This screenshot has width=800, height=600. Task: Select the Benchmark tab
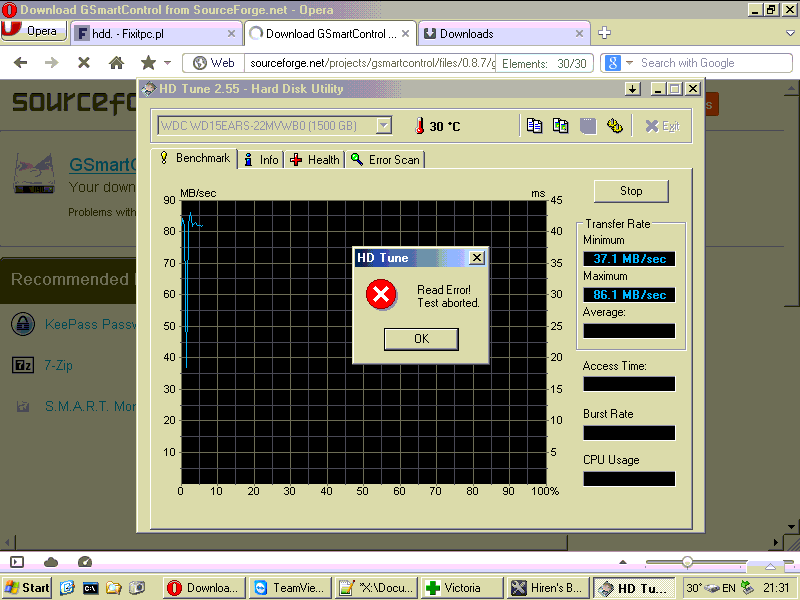[194, 158]
